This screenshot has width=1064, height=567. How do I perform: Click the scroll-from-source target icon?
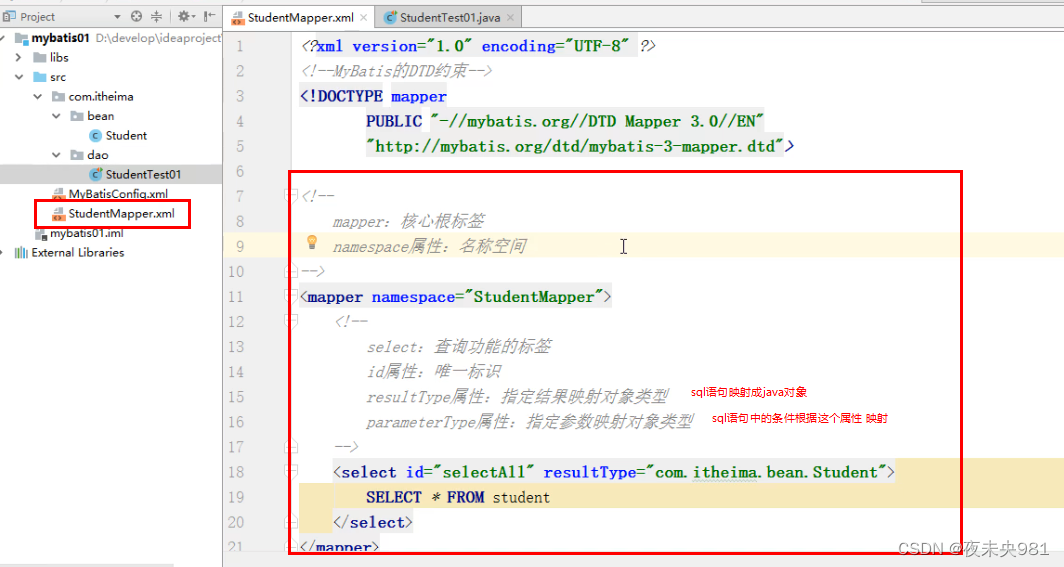[x=136, y=16]
